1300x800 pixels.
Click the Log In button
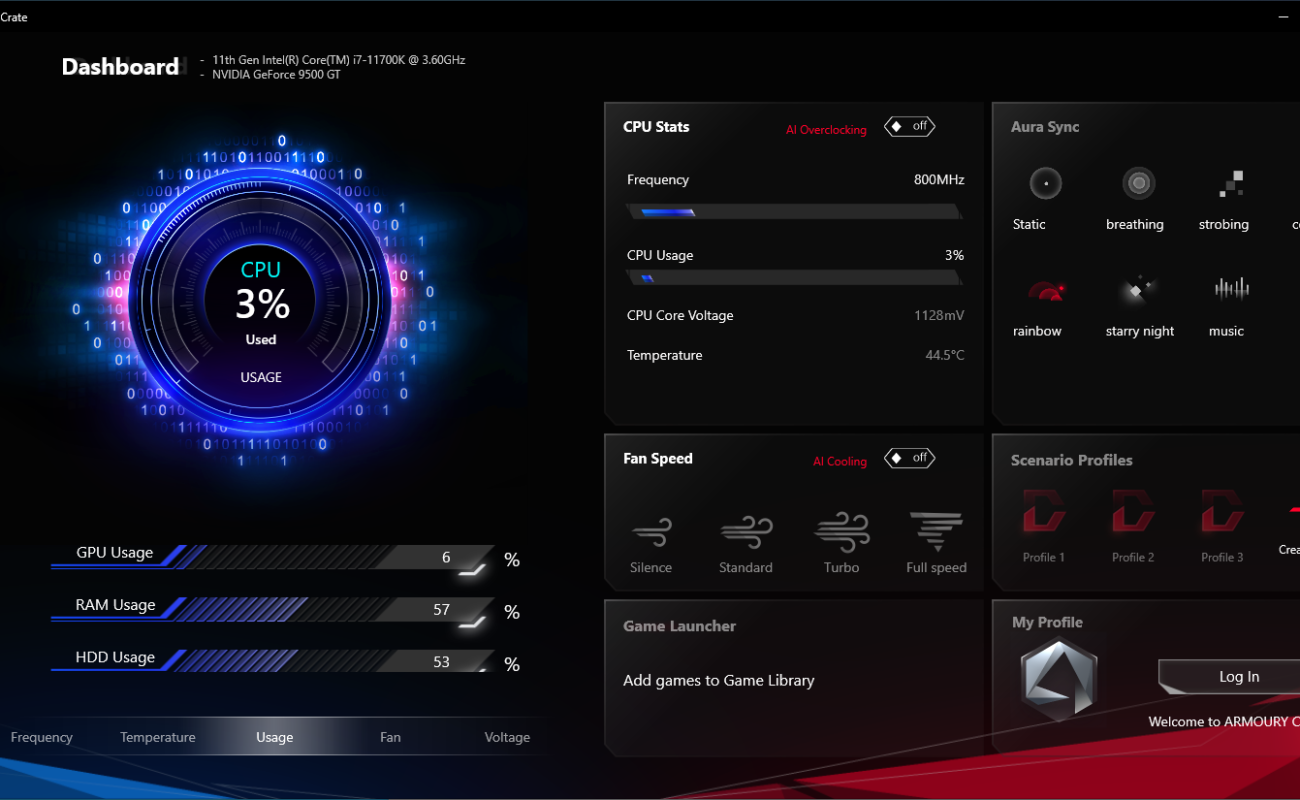pos(1238,677)
